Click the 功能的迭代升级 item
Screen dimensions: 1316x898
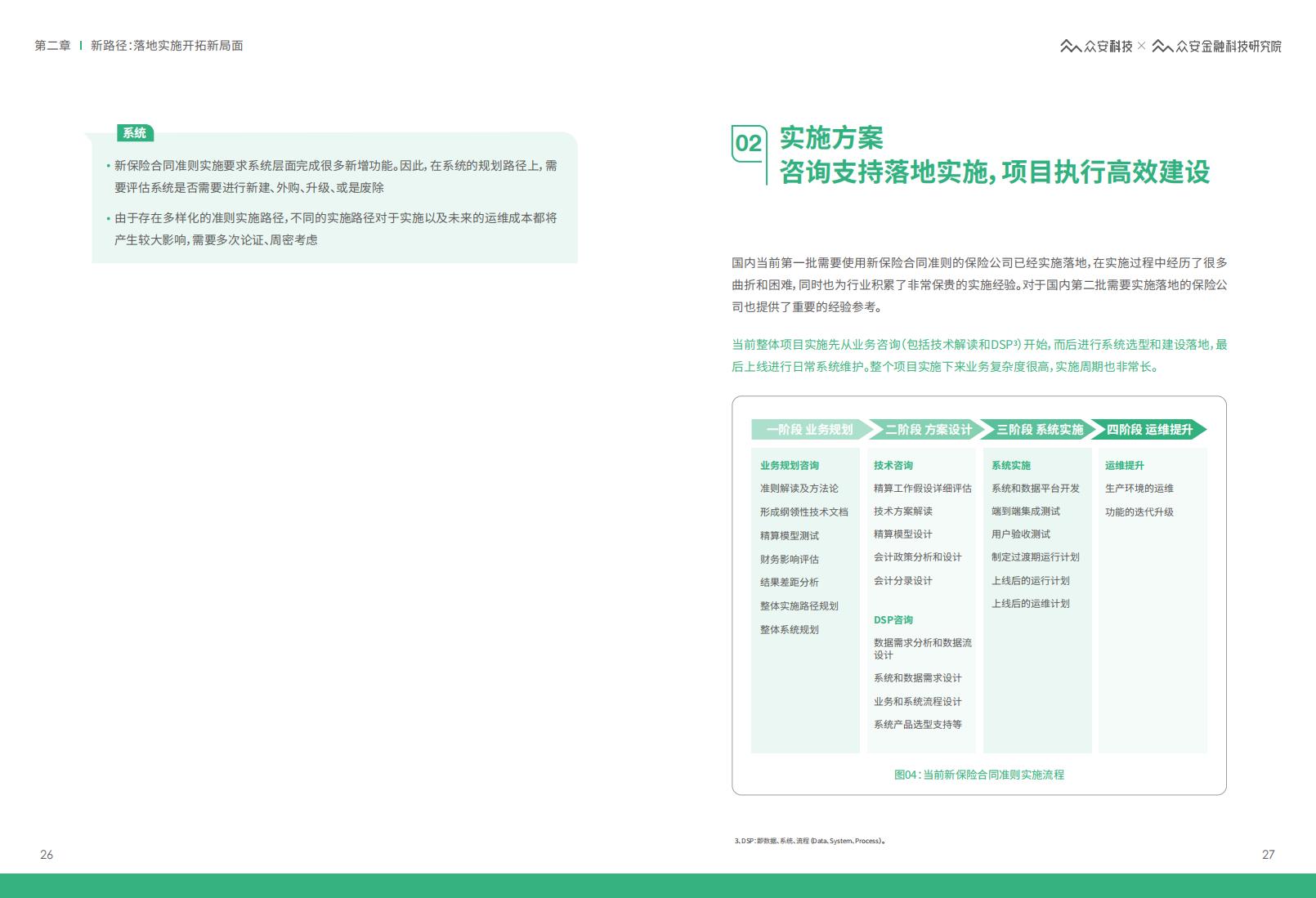1139,512
